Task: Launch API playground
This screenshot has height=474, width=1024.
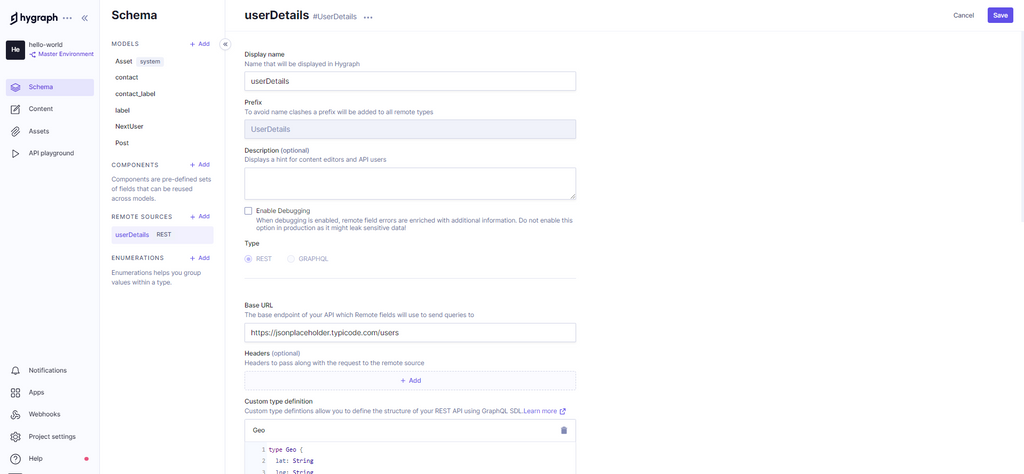Action: (x=50, y=153)
